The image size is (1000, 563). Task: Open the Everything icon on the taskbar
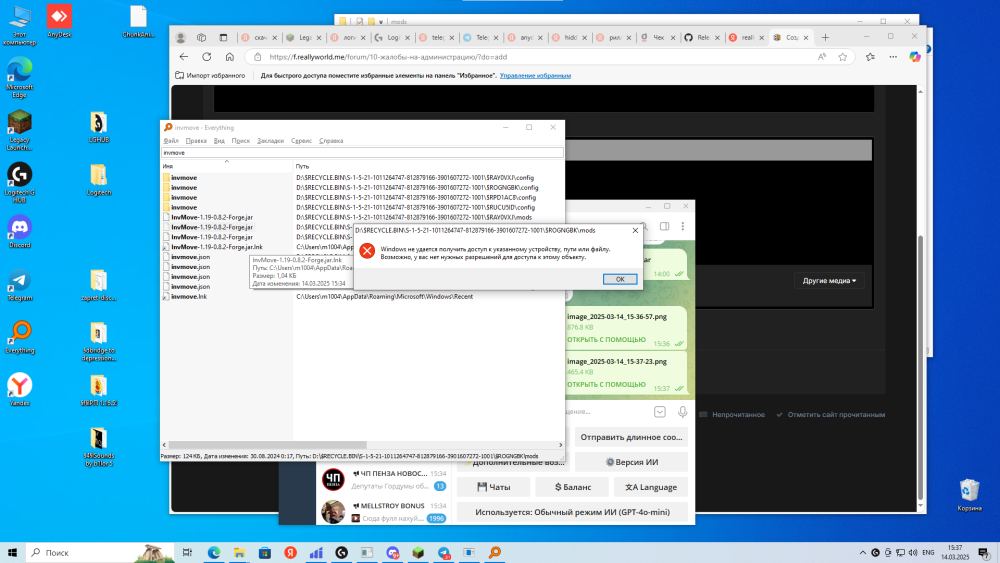click(x=494, y=552)
